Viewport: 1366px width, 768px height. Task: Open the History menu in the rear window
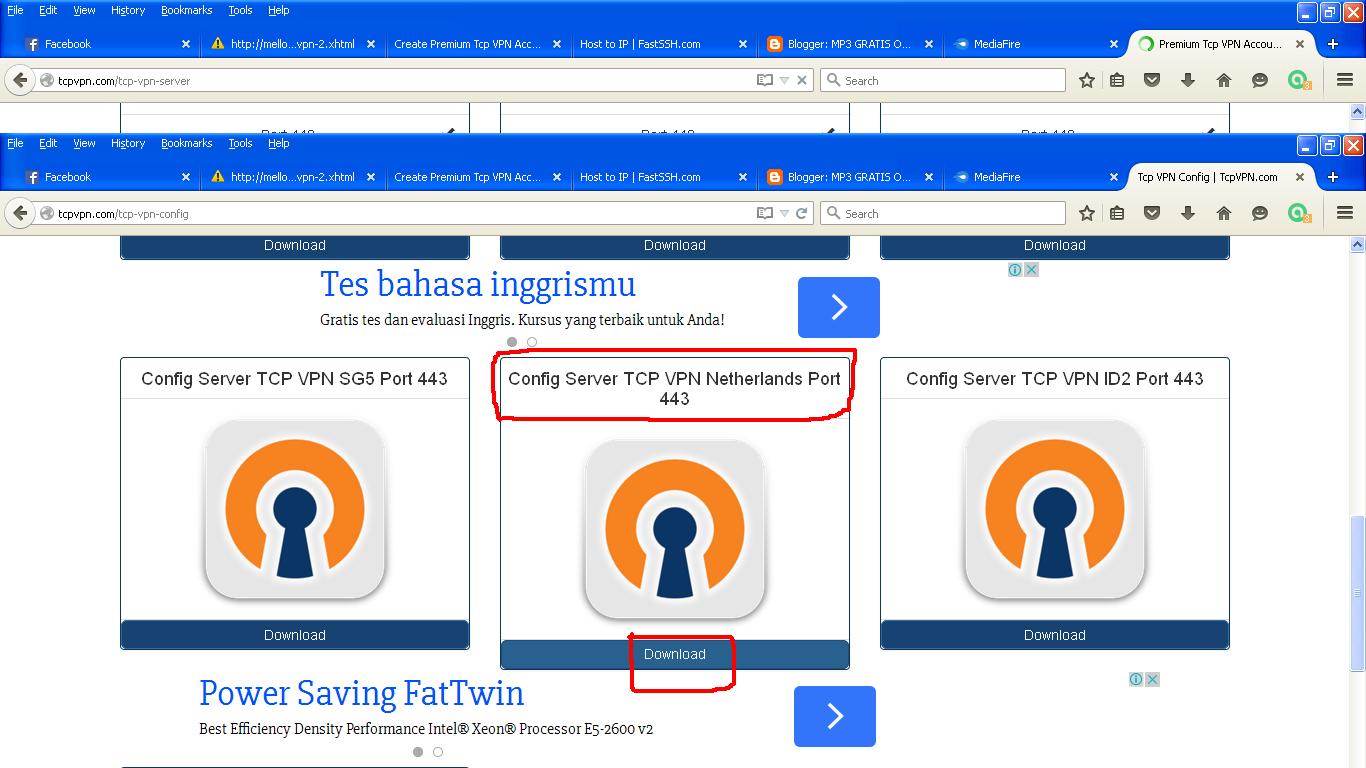click(127, 10)
